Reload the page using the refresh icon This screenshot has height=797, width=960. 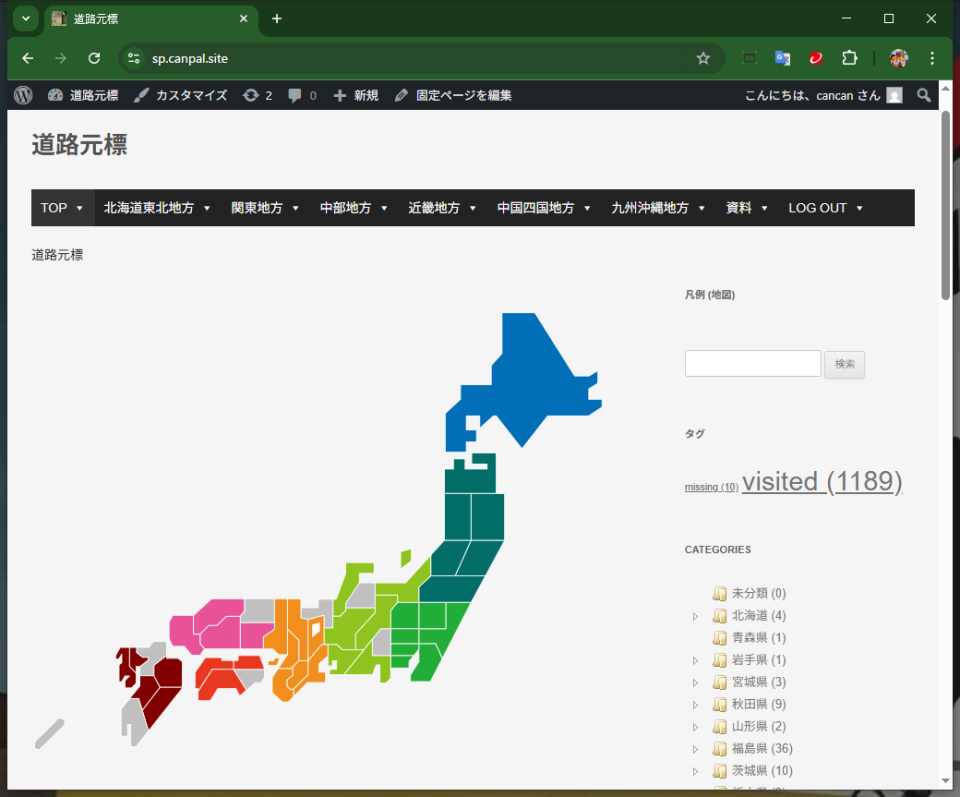click(94, 58)
